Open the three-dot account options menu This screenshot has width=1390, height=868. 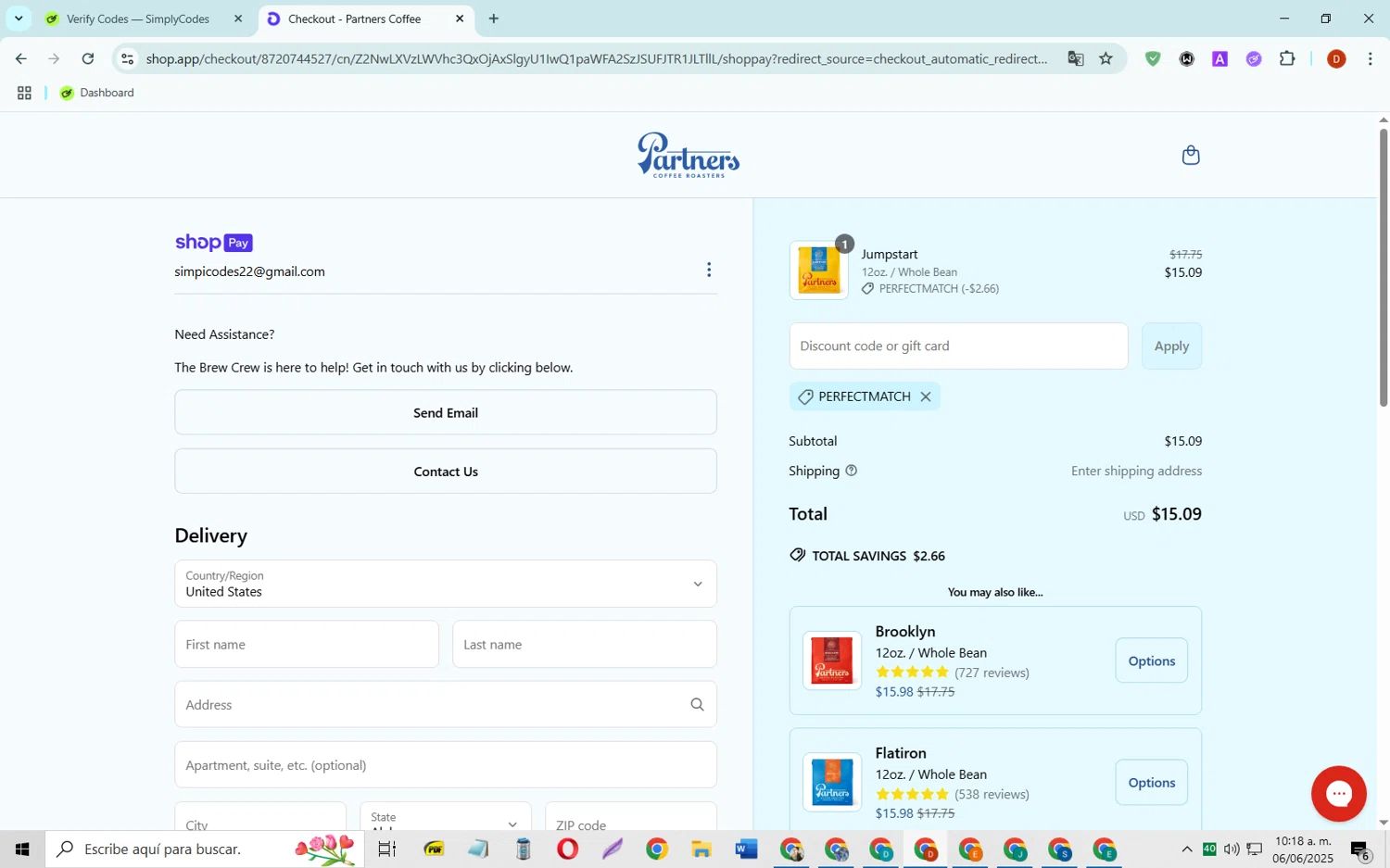(x=709, y=270)
